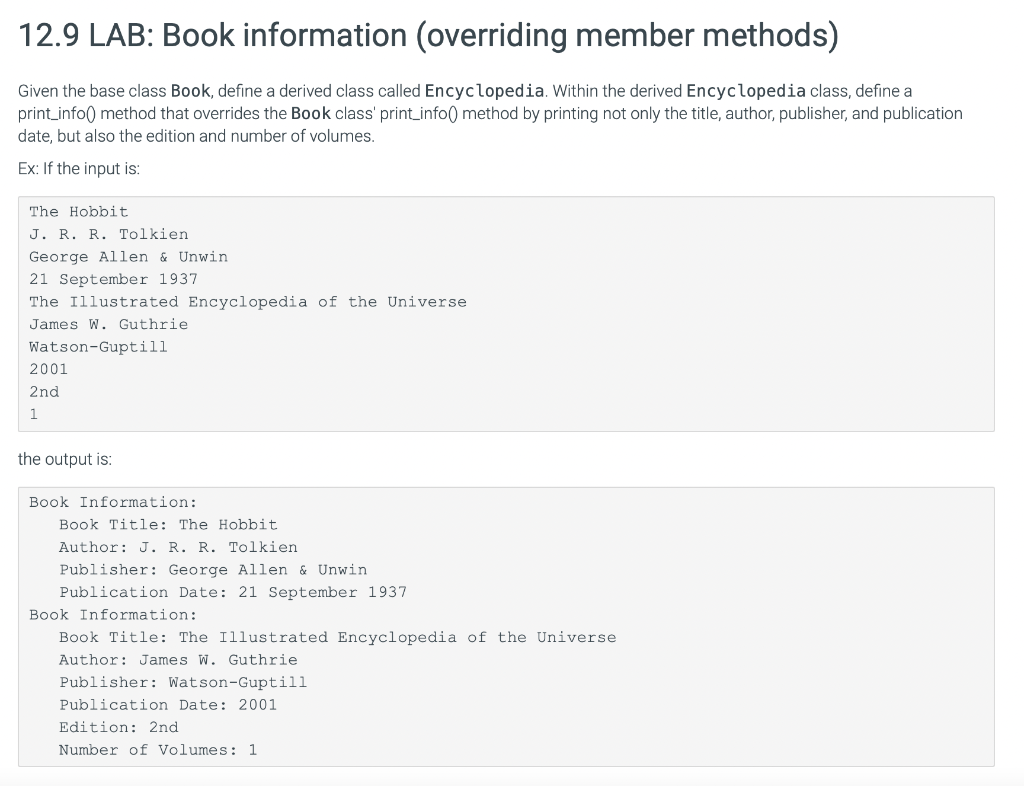Click output 'Publication Date: 21 September 1937'
The width and height of the screenshot is (1024, 786).
[x=233, y=592]
